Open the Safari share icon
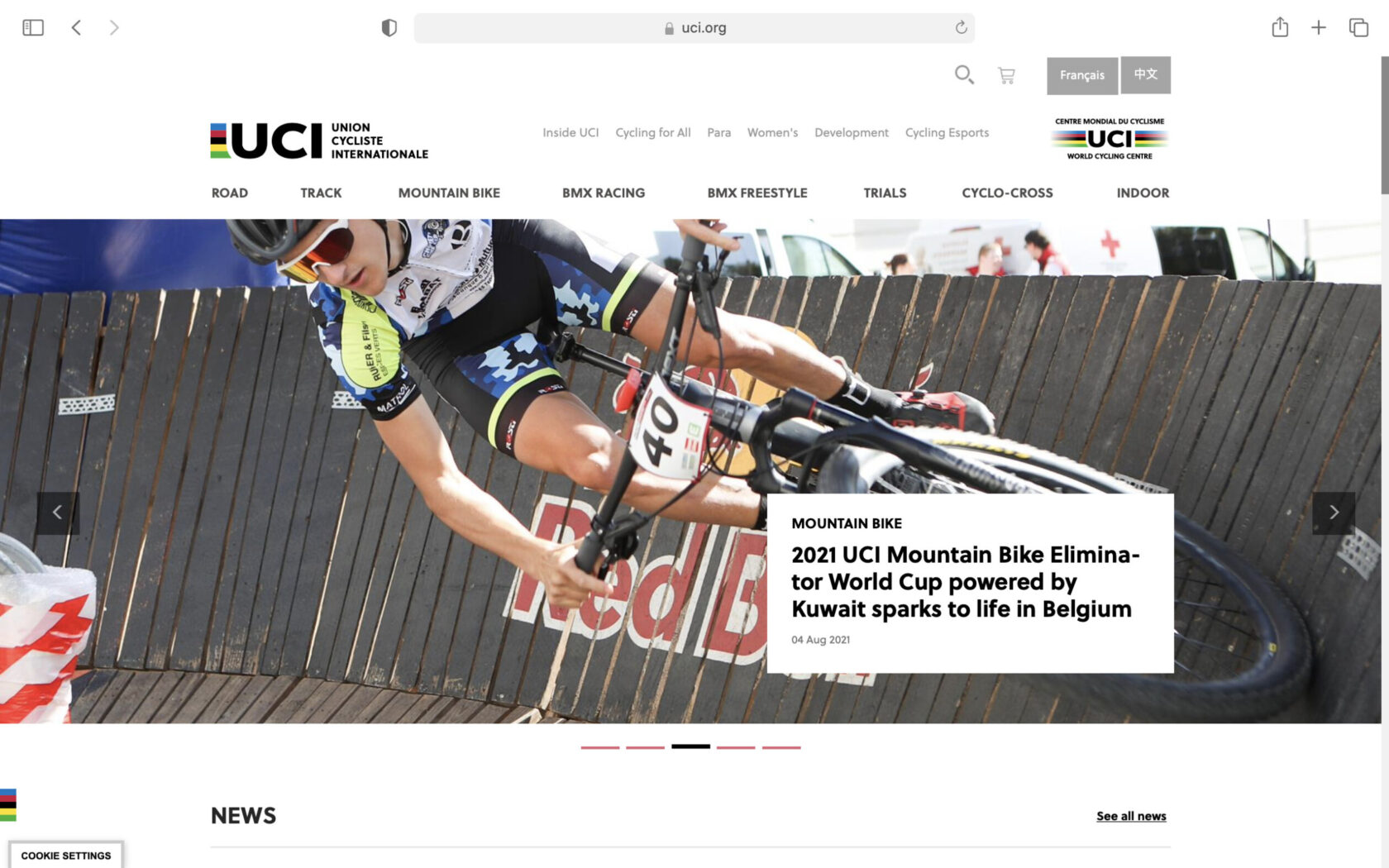This screenshot has width=1389, height=868. (1280, 27)
